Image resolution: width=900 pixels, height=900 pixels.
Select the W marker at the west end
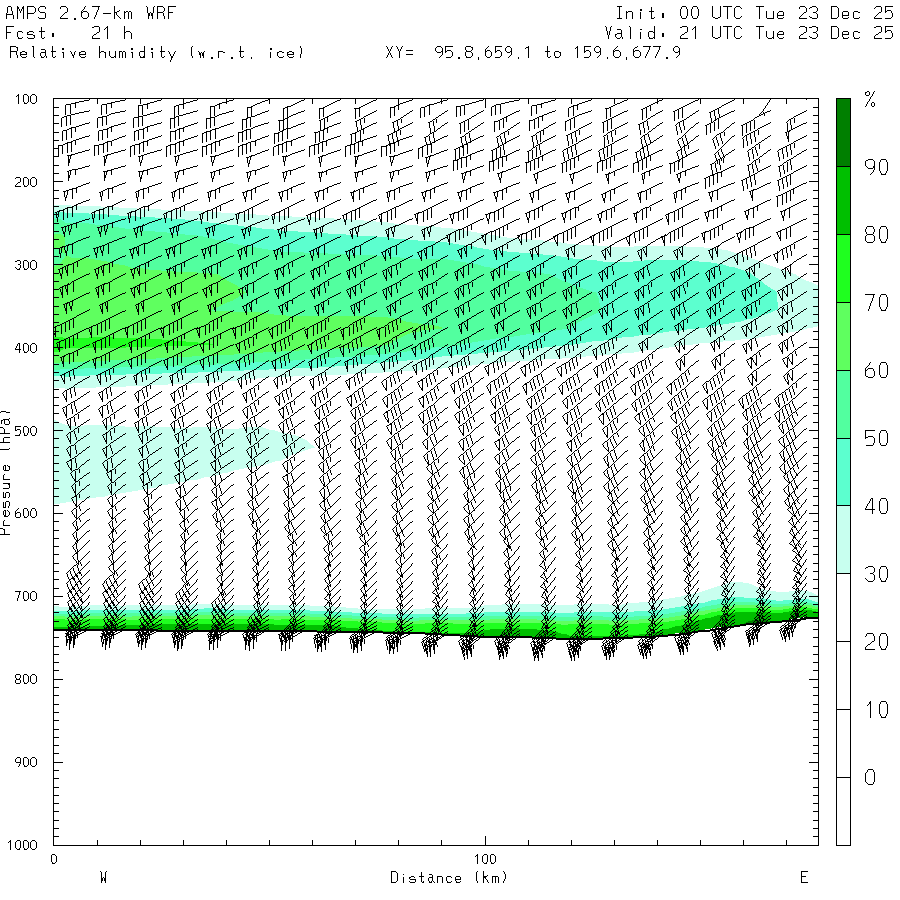click(x=103, y=878)
